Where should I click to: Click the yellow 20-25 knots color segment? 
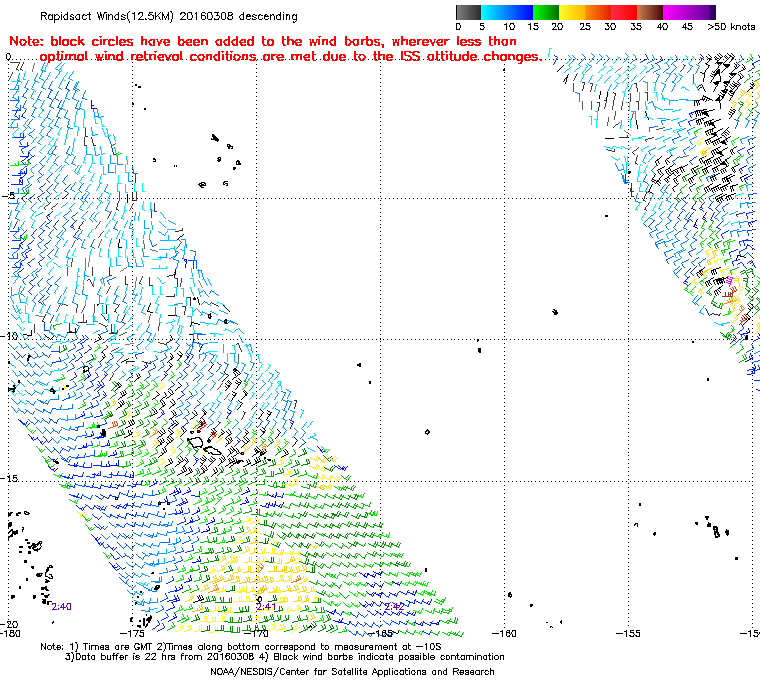click(x=572, y=12)
